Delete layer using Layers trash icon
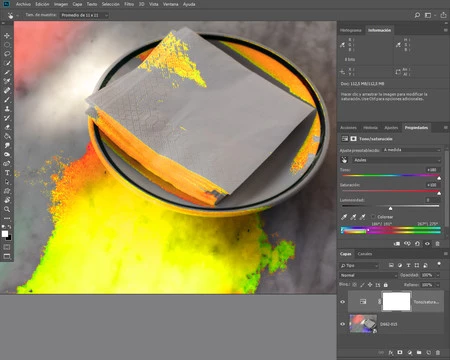Viewport: 450px width, 360px height. (x=438, y=352)
